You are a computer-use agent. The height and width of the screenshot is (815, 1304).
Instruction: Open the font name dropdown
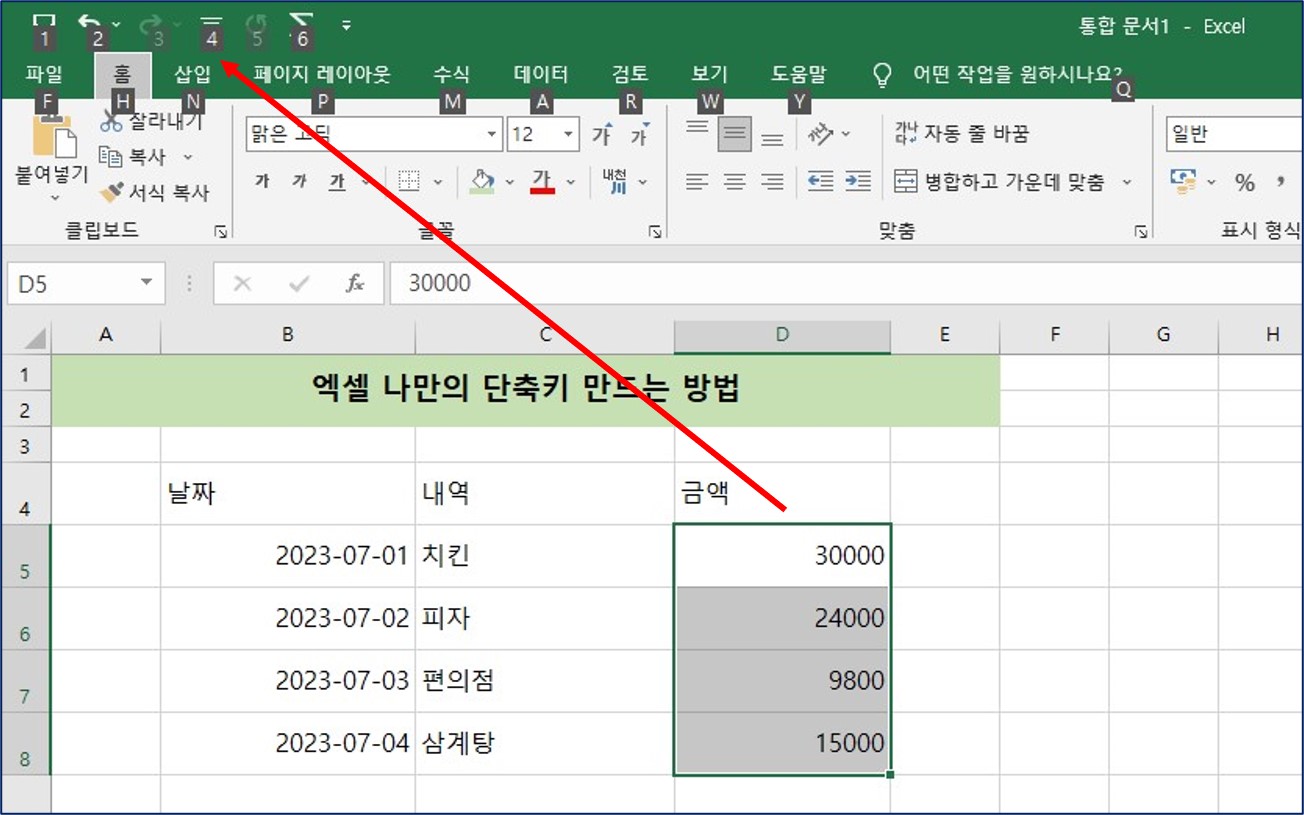pyautogui.click(x=491, y=134)
